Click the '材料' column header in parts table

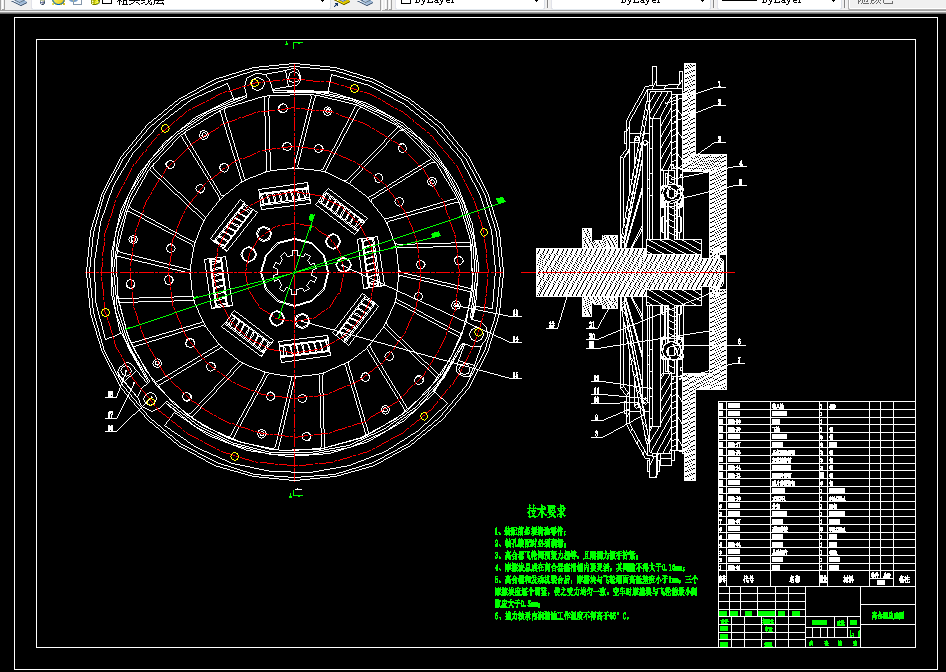tap(848, 579)
